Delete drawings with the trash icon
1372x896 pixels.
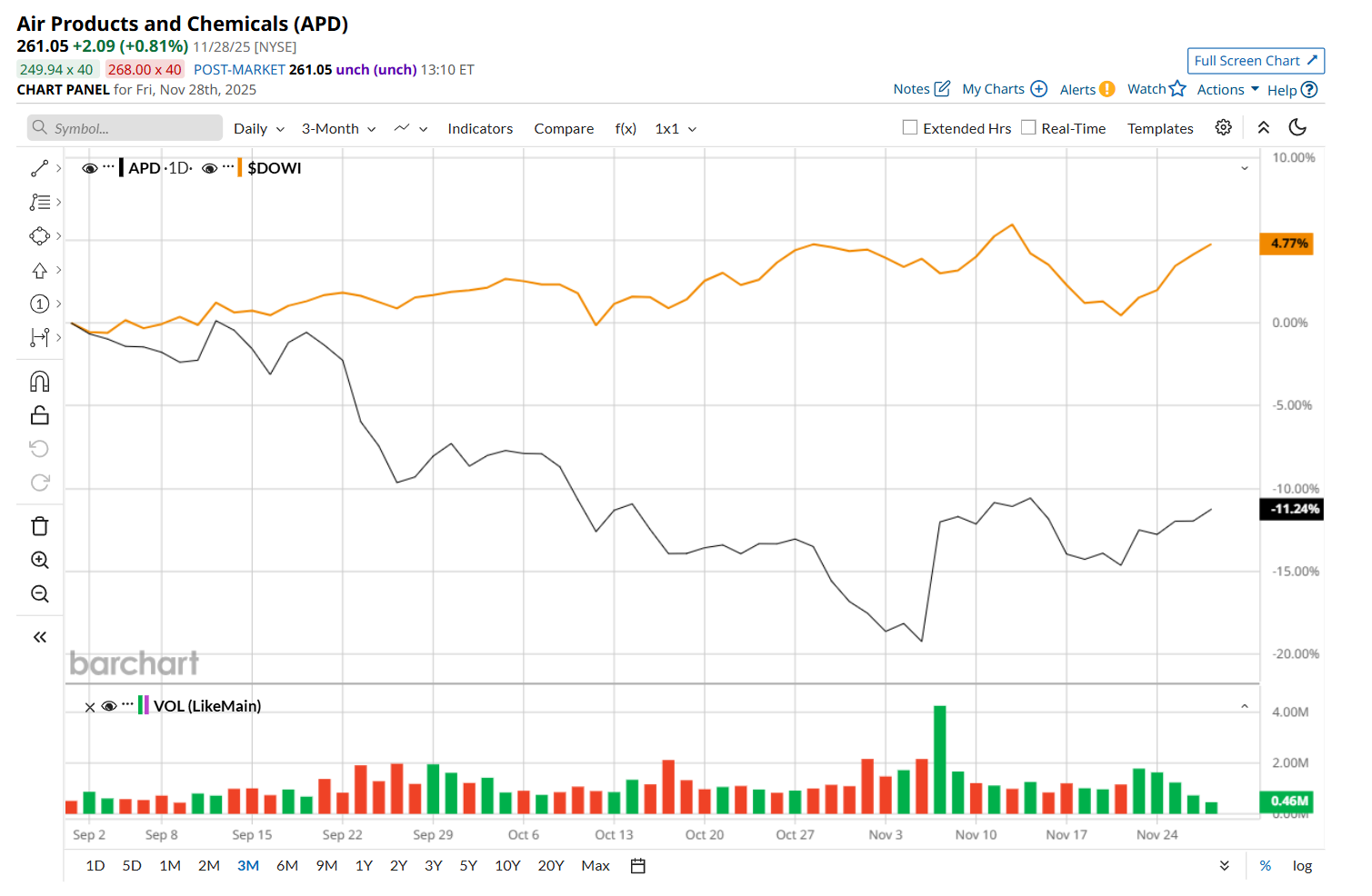click(x=39, y=526)
